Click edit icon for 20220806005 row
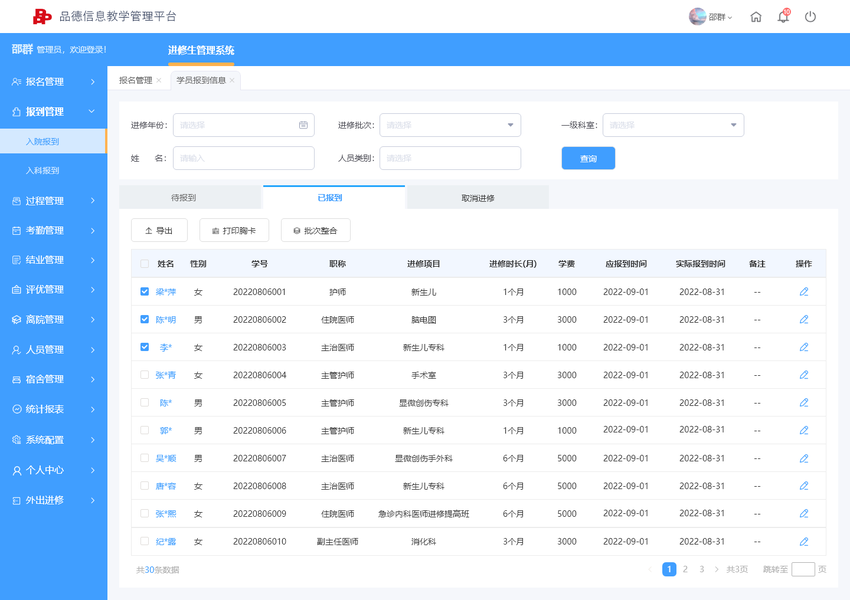 804,403
